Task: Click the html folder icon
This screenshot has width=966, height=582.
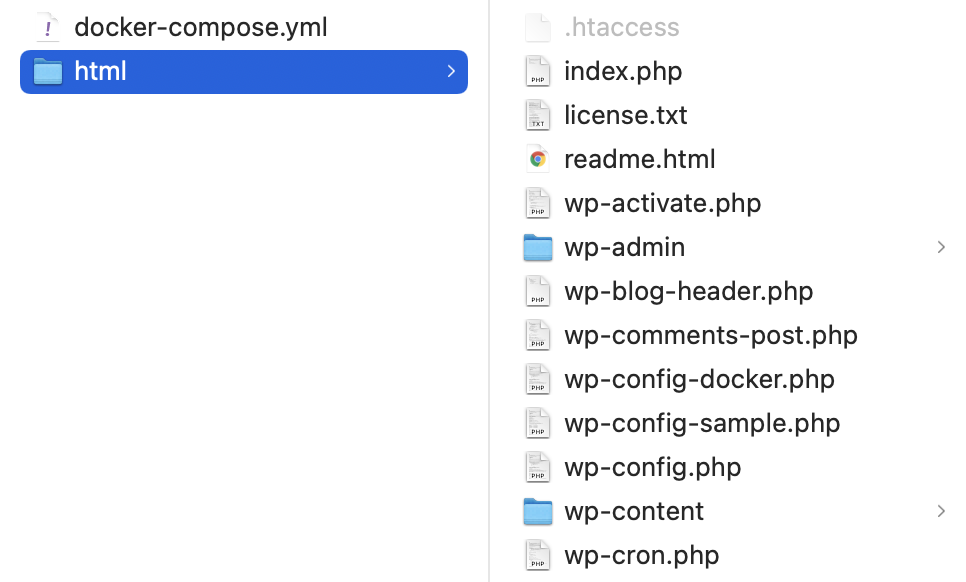Action: point(47,71)
